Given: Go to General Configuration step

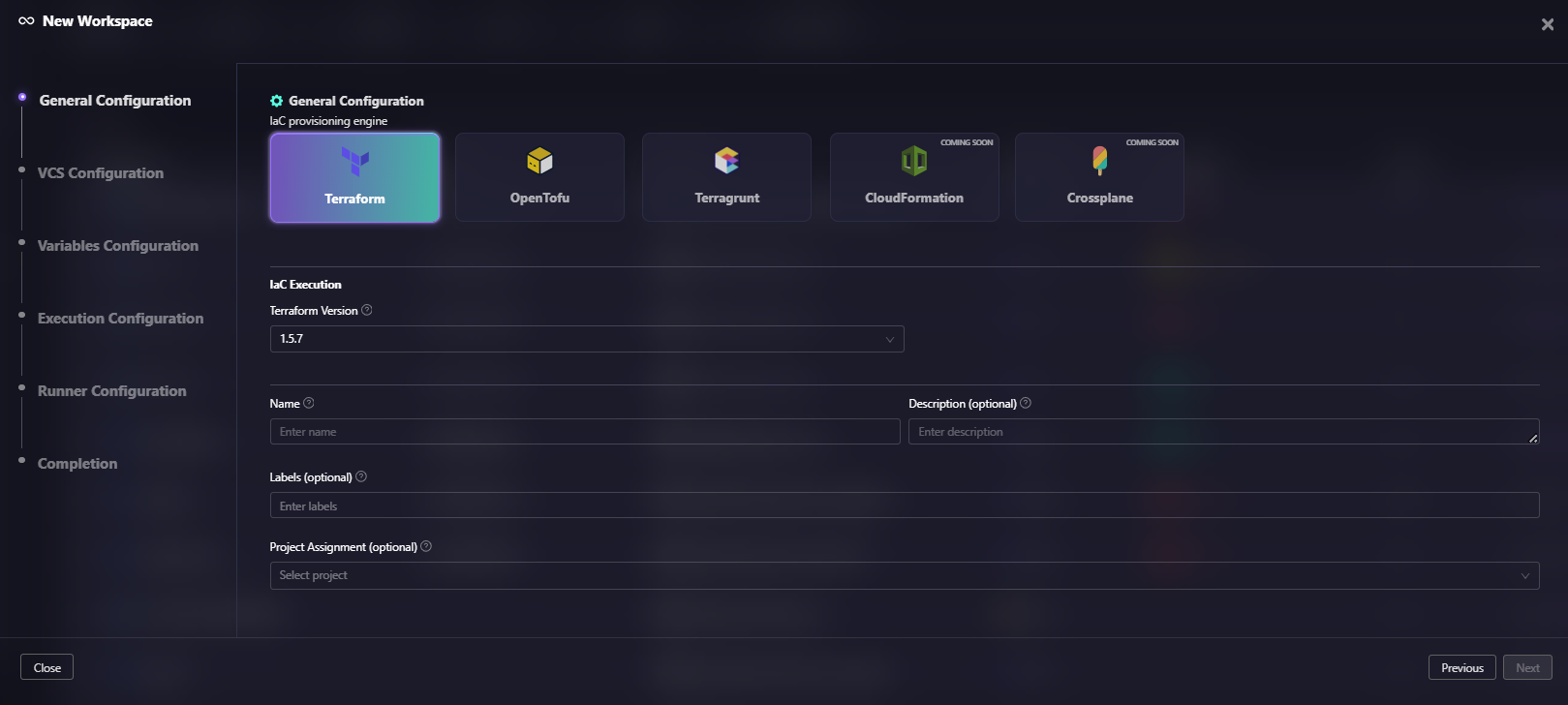Looking at the screenshot, I should coord(115,101).
